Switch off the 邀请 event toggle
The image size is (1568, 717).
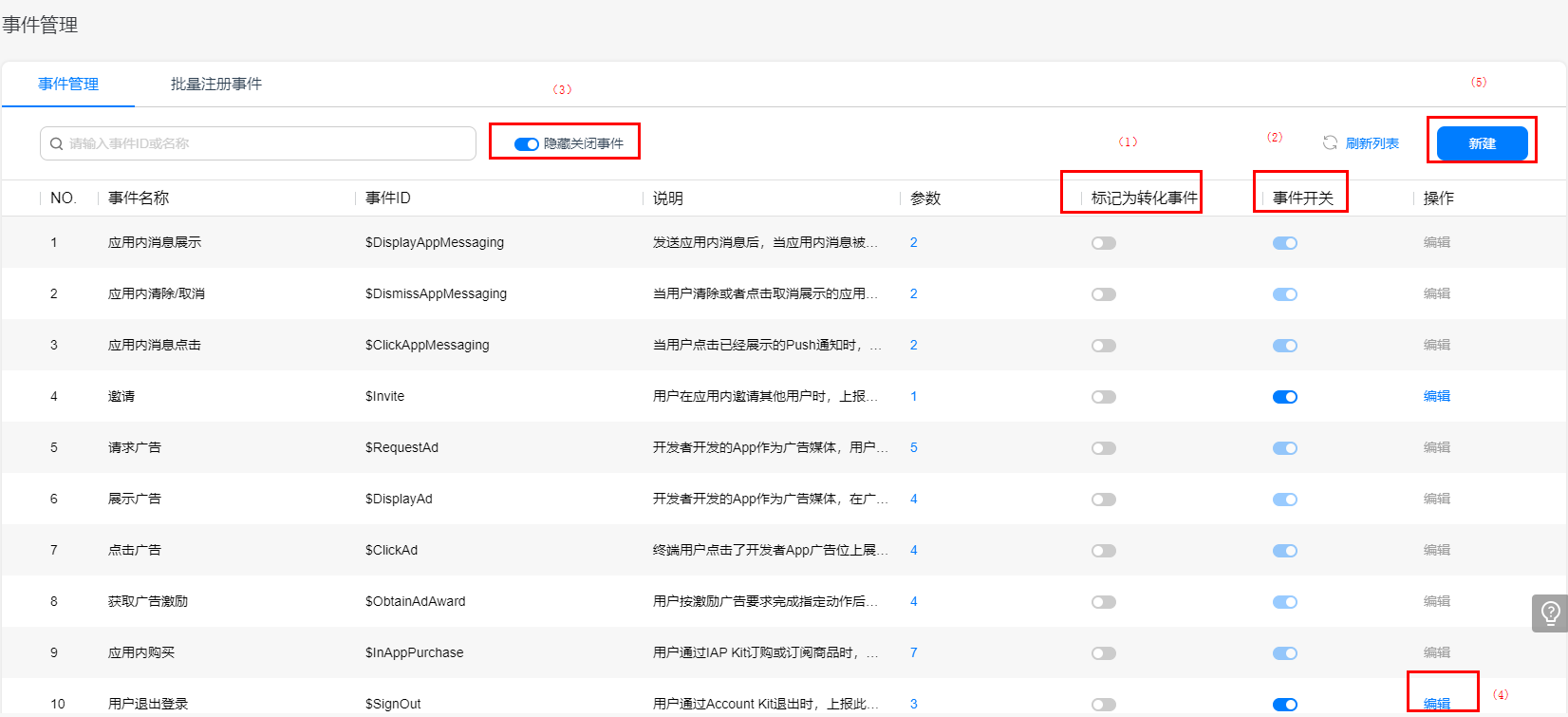[1285, 397]
